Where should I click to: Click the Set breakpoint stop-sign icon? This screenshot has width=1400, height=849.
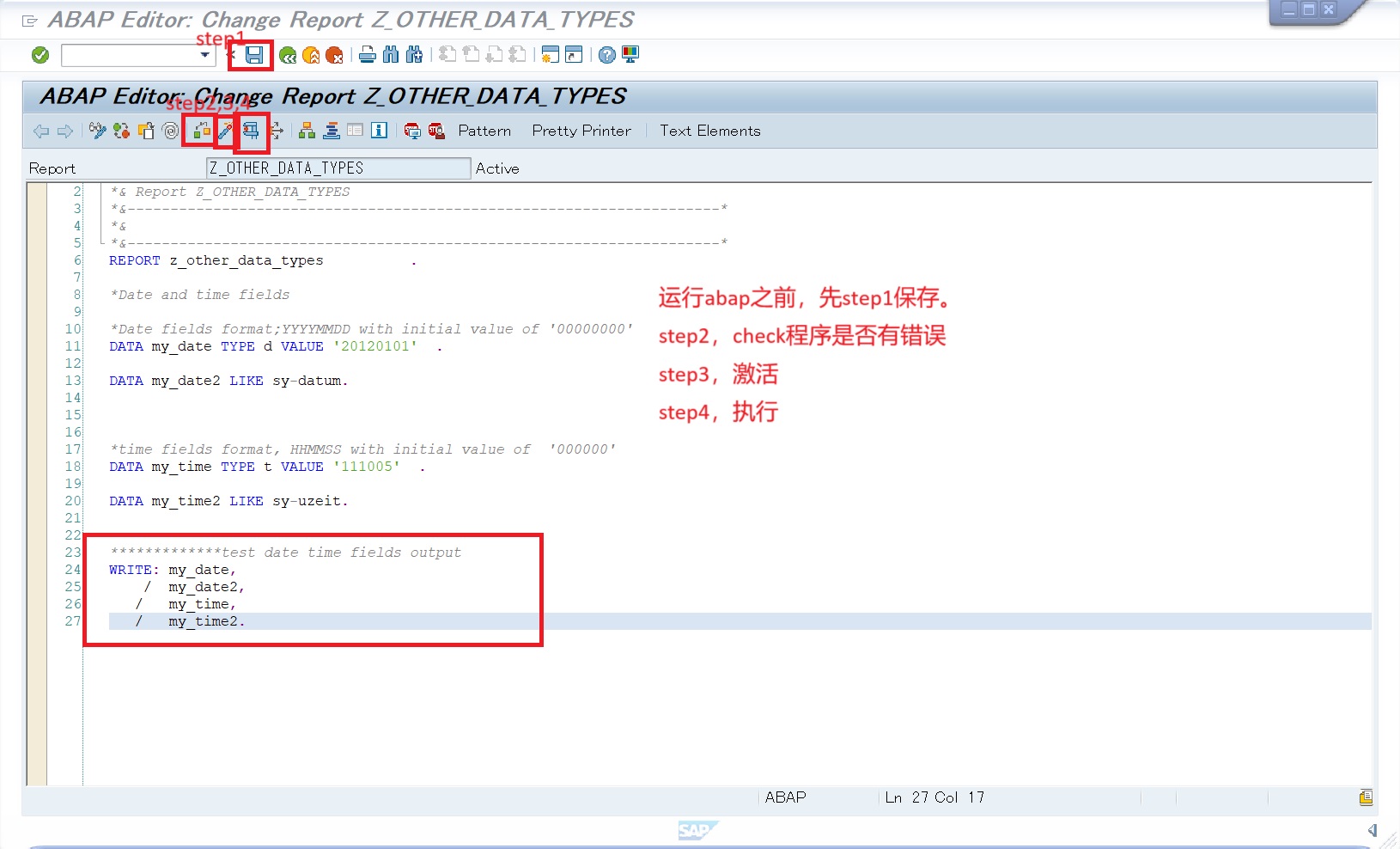pos(412,131)
